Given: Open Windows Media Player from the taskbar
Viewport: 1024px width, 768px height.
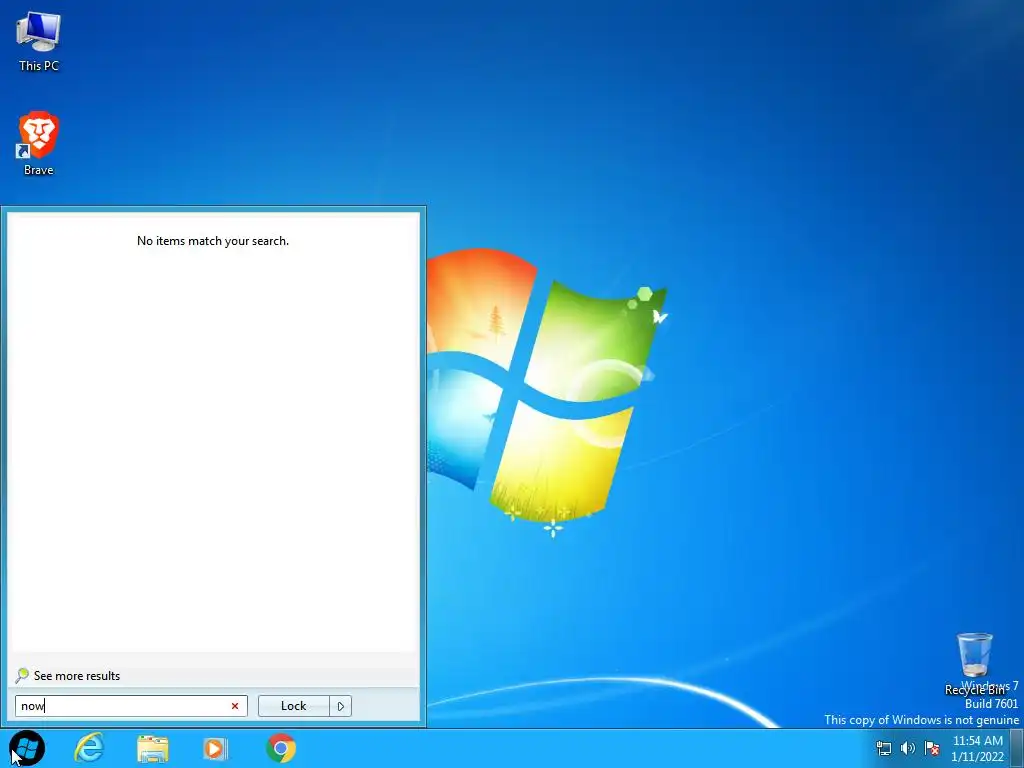Looking at the screenshot, I should click(x=216, y=748).
